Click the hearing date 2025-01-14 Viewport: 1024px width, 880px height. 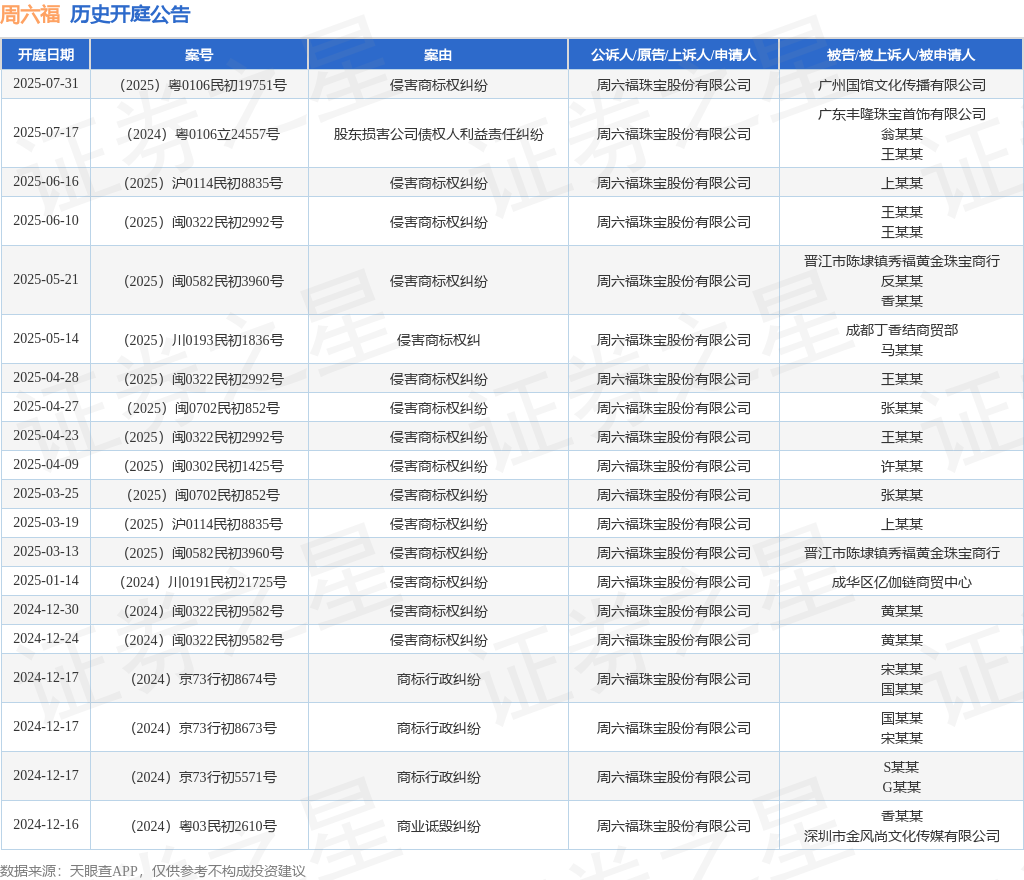46,581
